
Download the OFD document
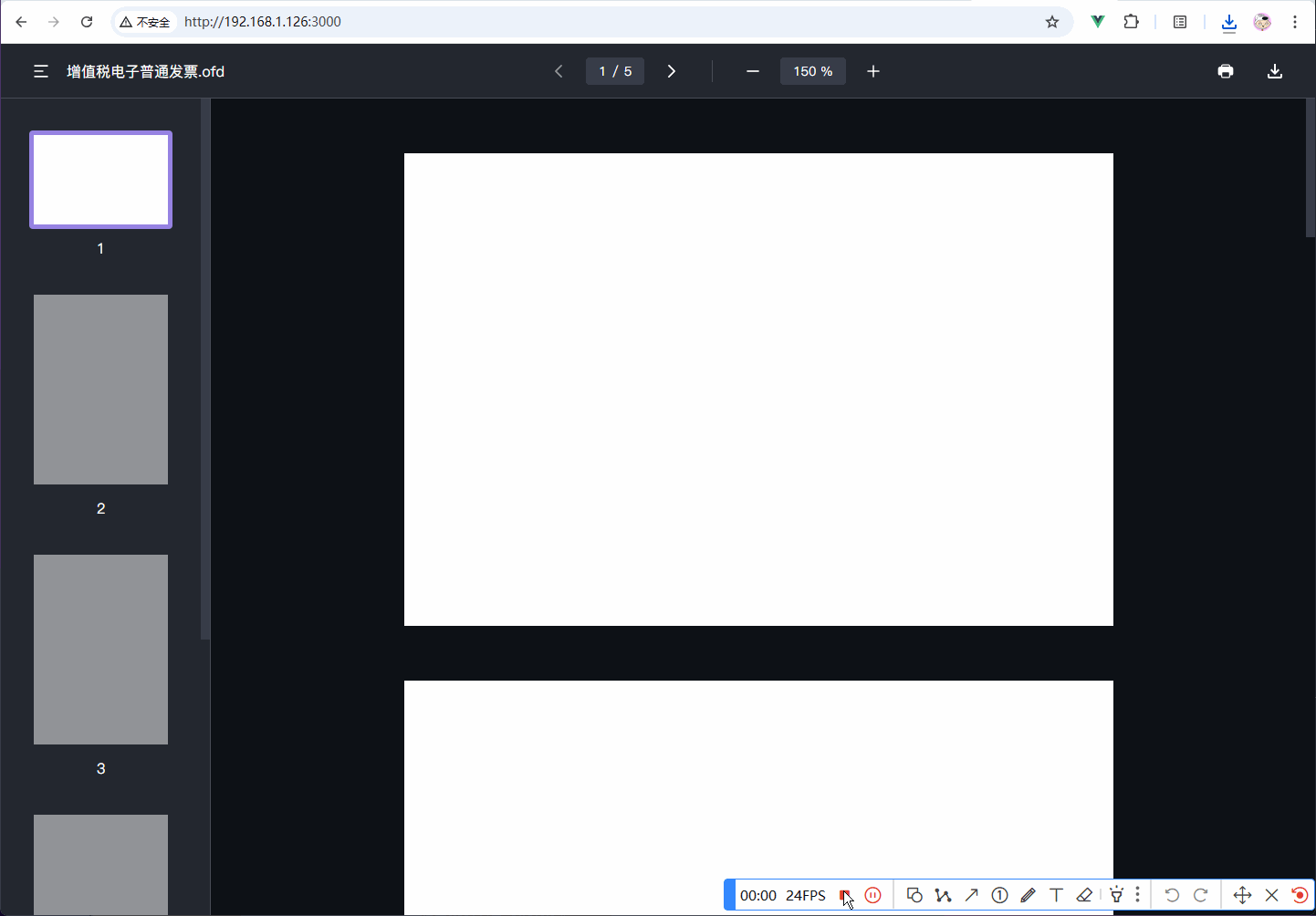(1275, 71)
